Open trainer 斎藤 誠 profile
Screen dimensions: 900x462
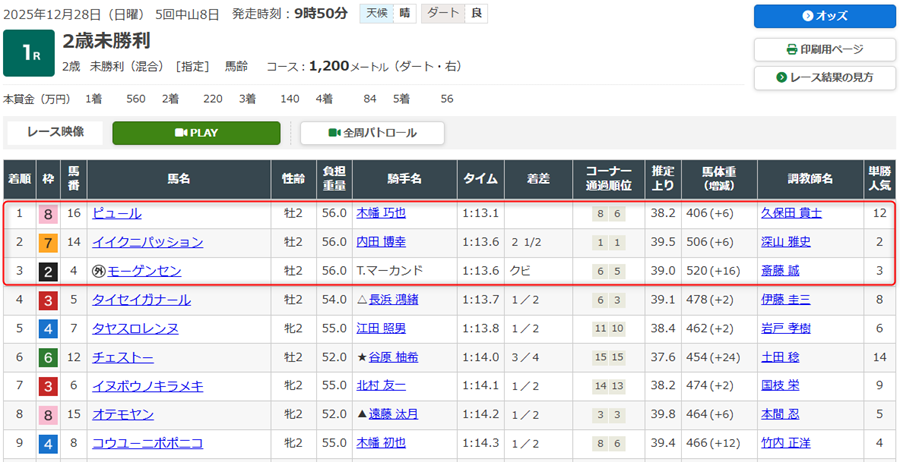click(x=780, y=271)
